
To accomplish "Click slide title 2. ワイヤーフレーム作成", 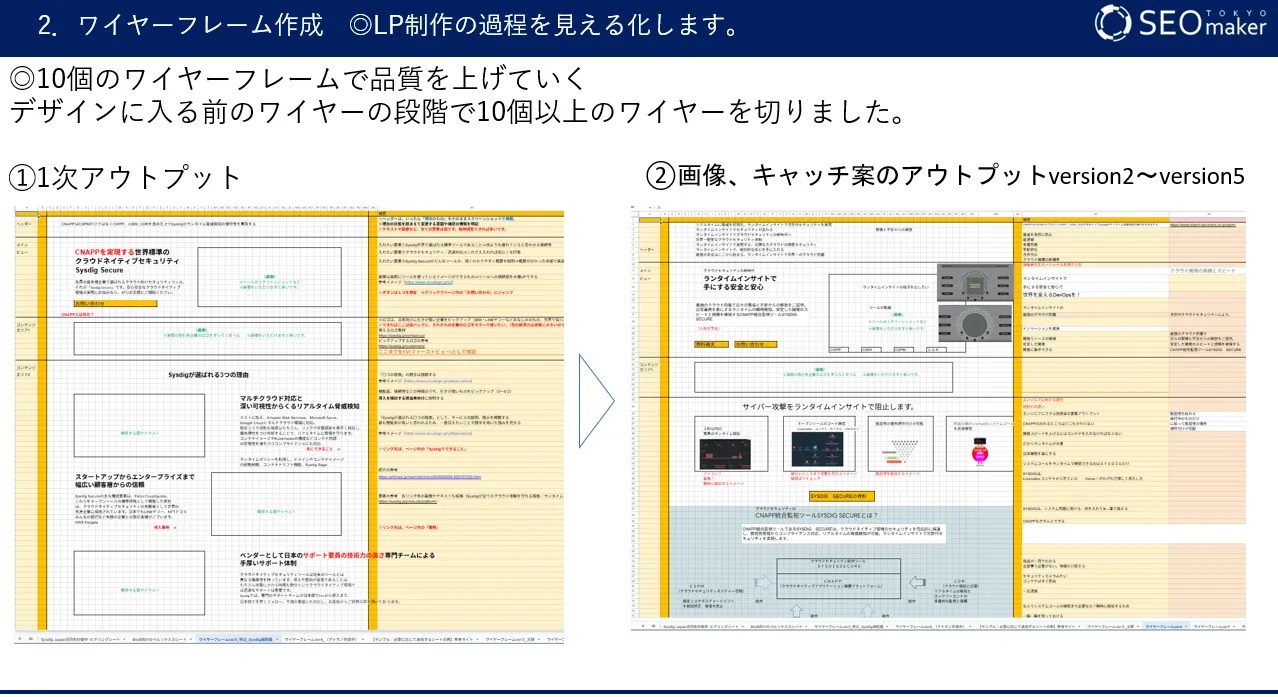I will [x=180, y=26].
